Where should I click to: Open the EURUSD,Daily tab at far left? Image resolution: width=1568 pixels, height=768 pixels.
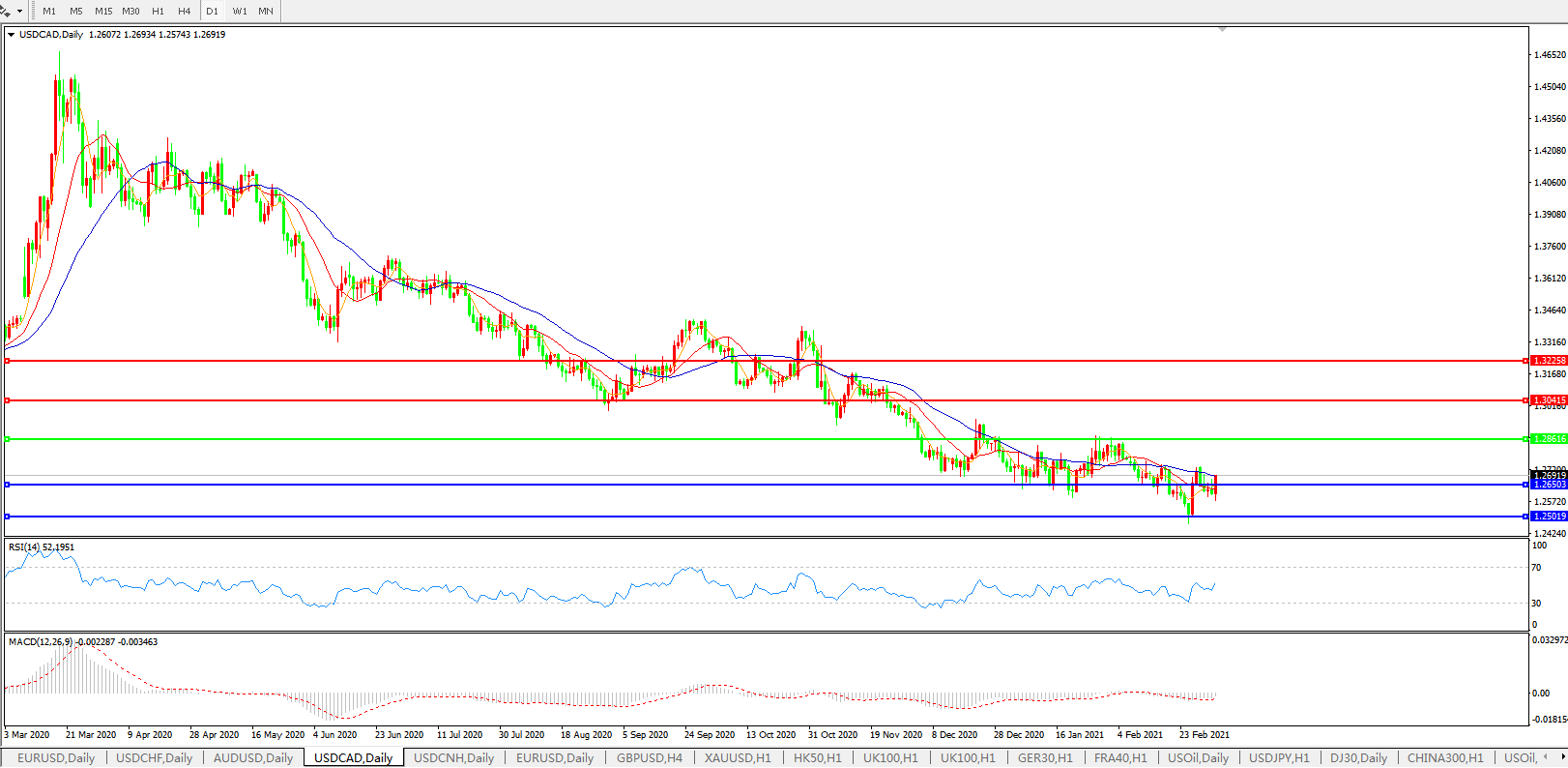click(56, 757)
